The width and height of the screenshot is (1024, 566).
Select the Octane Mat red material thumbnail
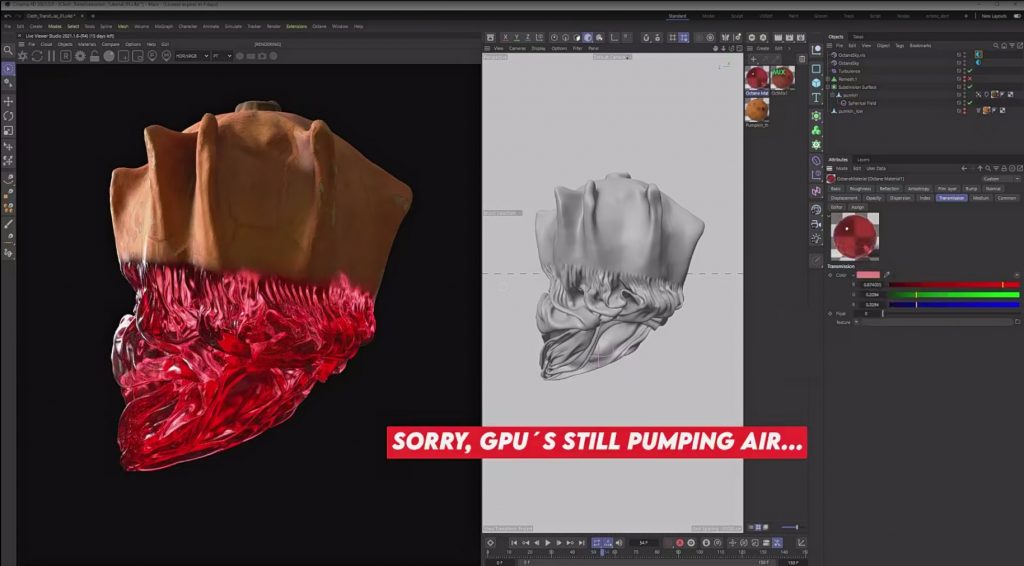757,78
